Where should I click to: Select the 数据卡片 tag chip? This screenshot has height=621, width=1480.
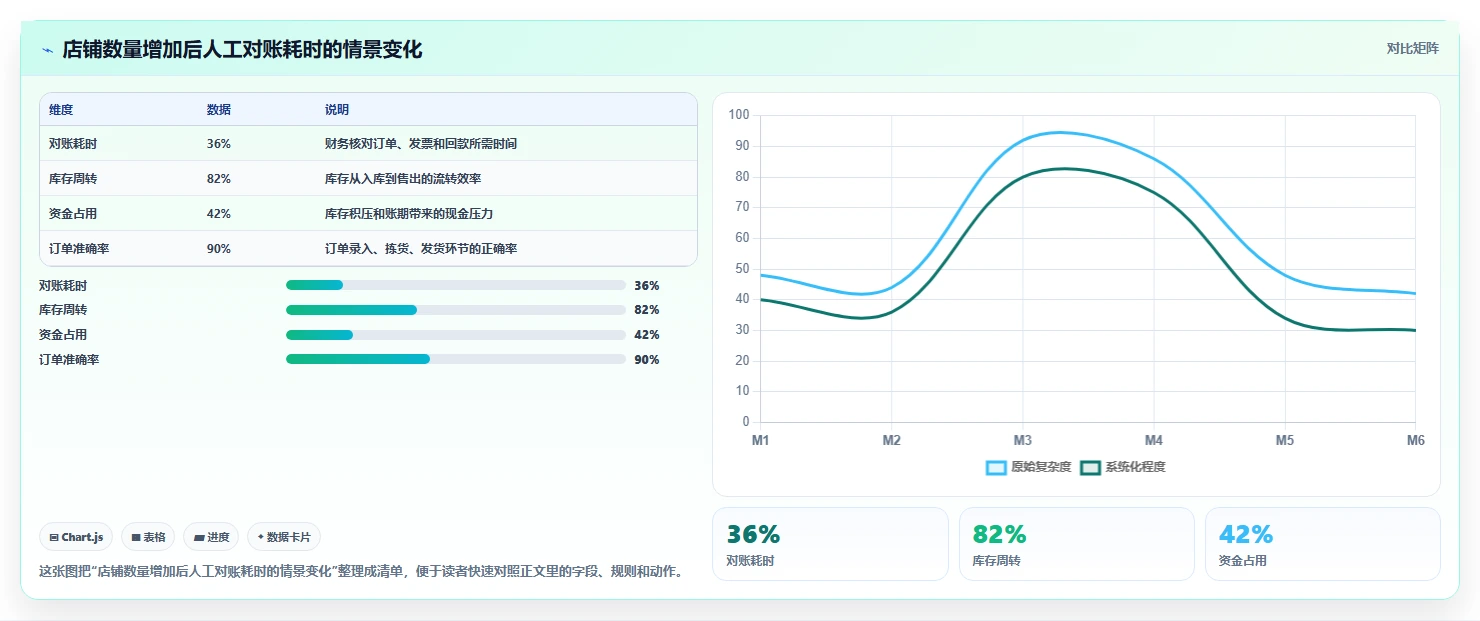(x=284, y=537)
